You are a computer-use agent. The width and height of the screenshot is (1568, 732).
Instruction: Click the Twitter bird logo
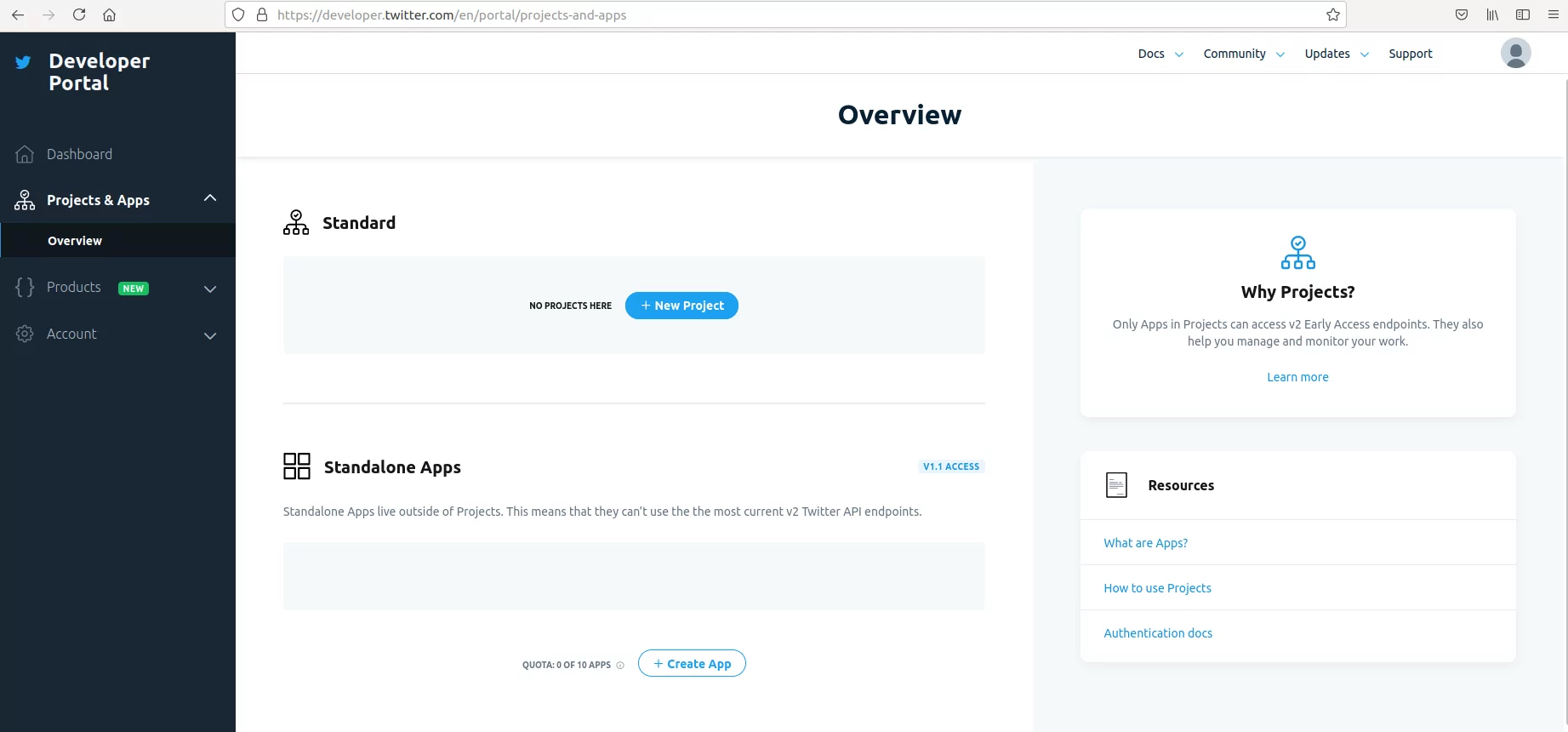click(23, 62)
